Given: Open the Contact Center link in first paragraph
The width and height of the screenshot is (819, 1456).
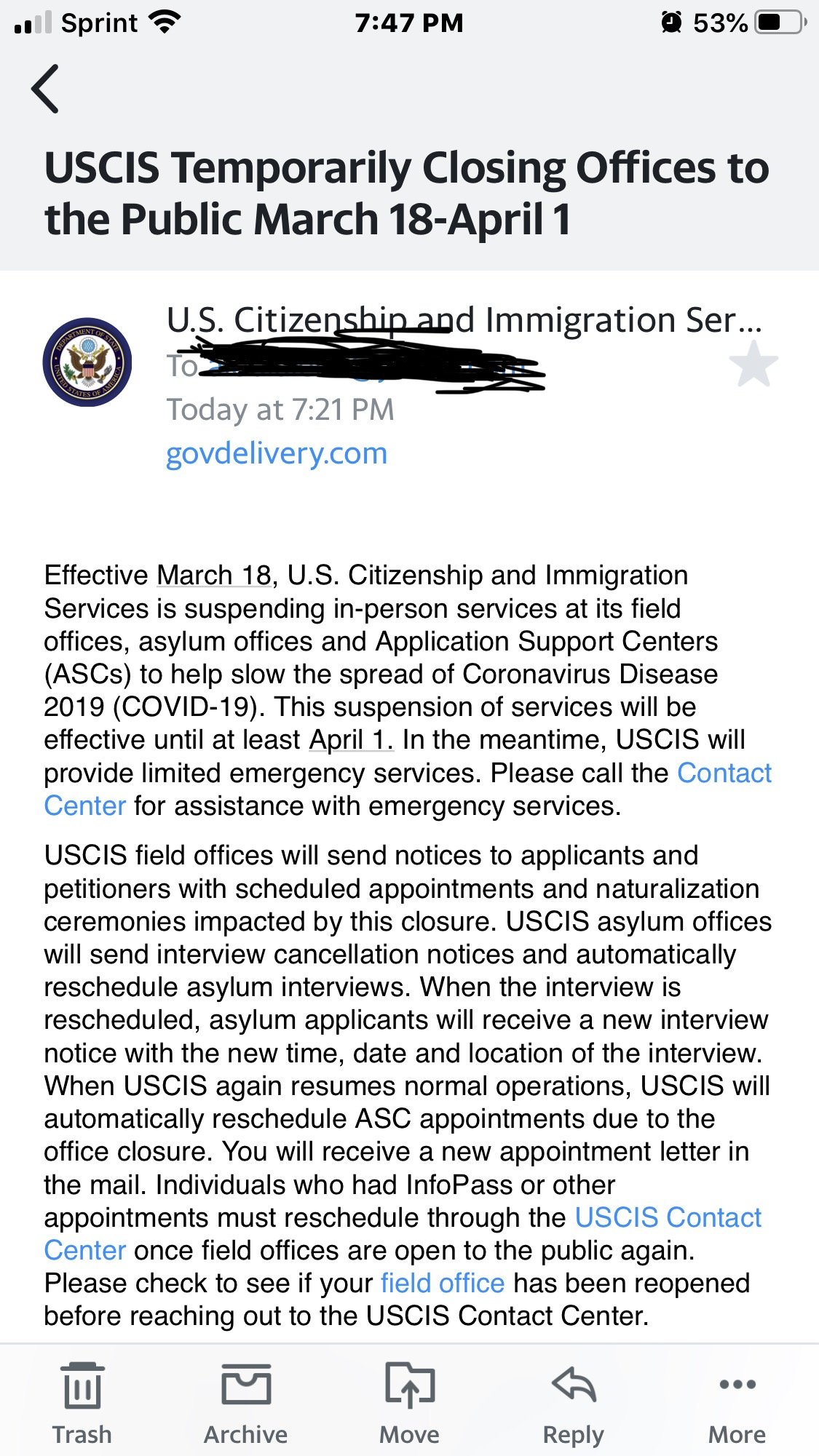Looking at the screenshot, I should pyautogui.click(x=724, y=773).
